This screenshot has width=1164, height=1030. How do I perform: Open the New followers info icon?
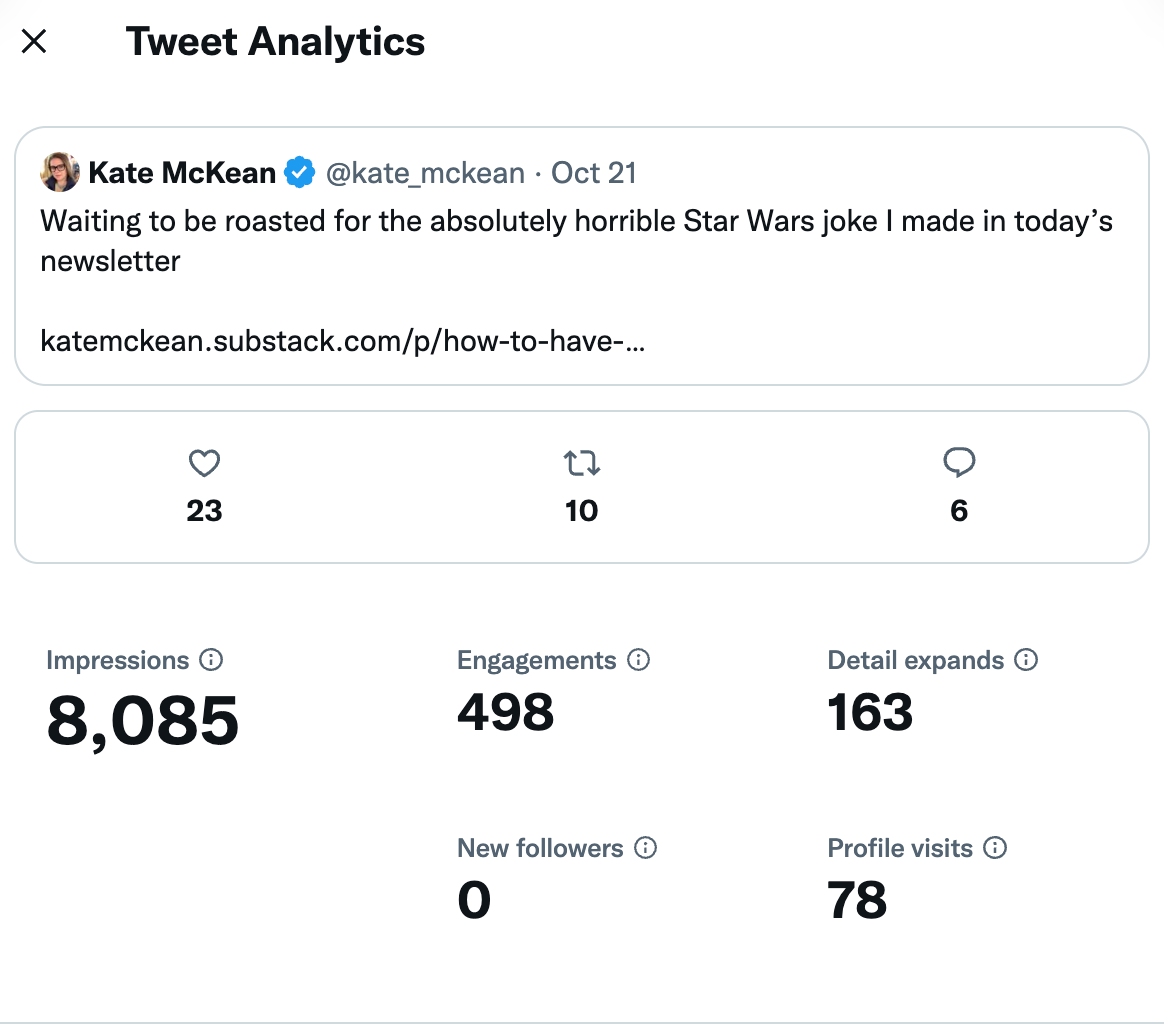pos(645,847)
